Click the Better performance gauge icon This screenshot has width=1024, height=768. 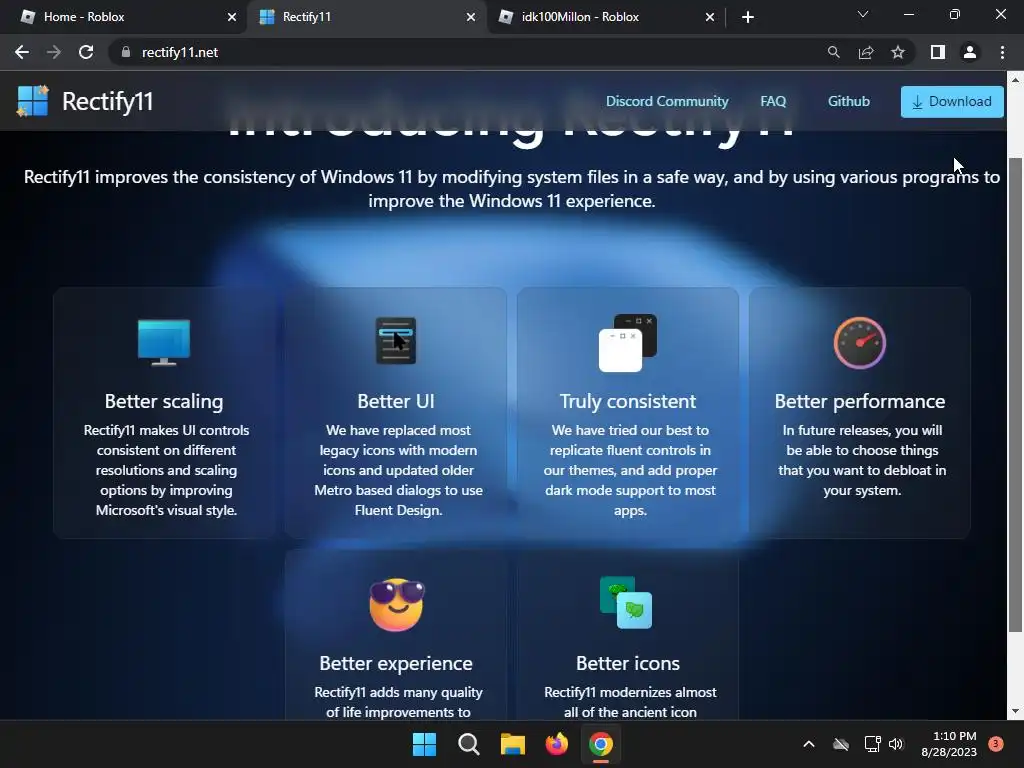(x=859, y=343)
